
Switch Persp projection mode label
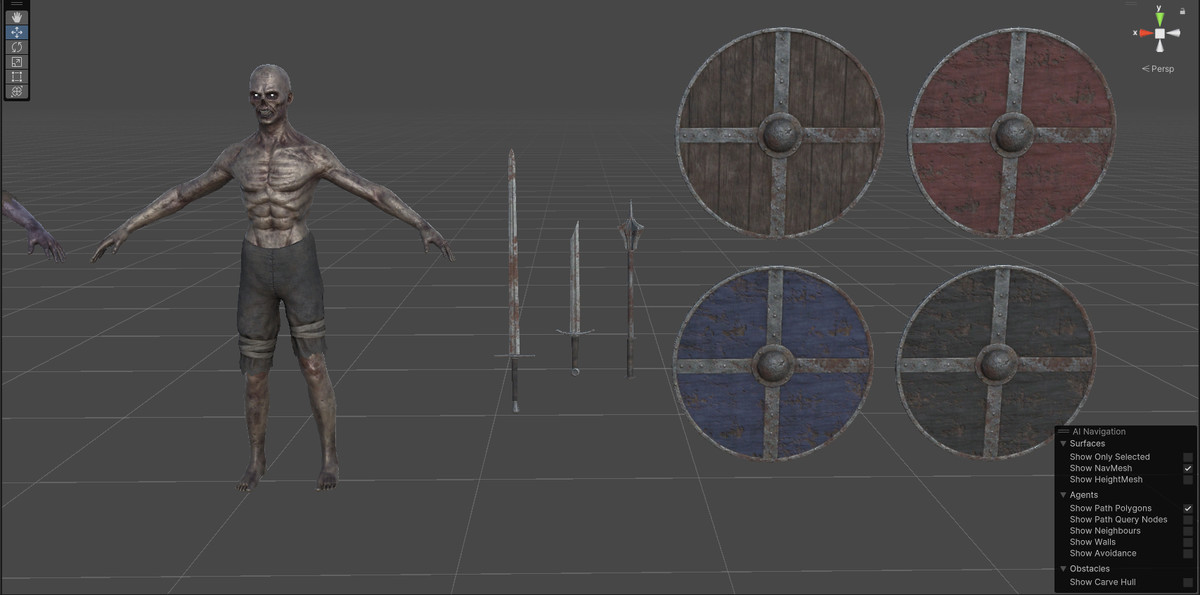coord(1159,69)
